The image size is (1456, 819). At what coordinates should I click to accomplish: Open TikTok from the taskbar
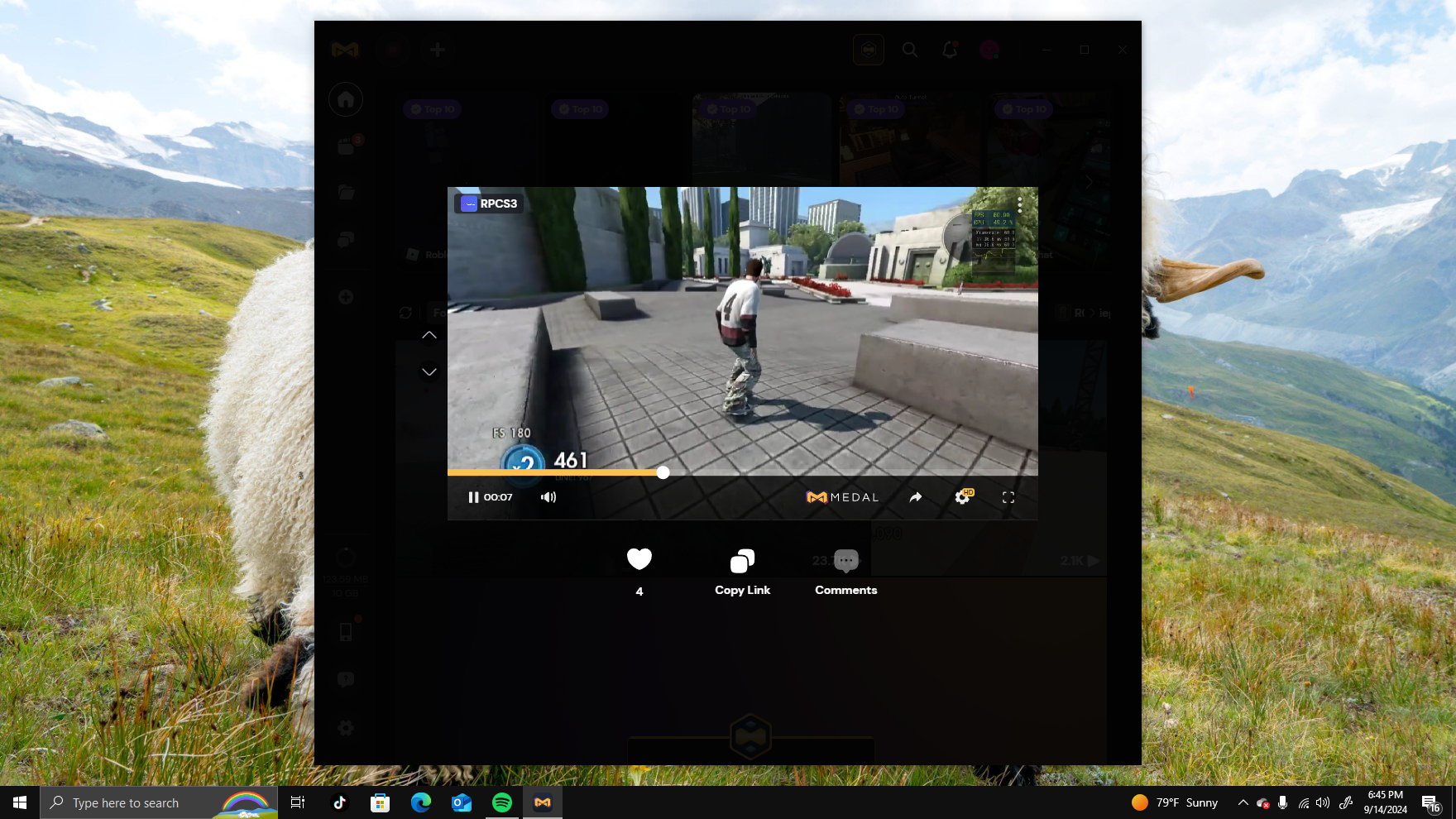[x=339, y=802]
